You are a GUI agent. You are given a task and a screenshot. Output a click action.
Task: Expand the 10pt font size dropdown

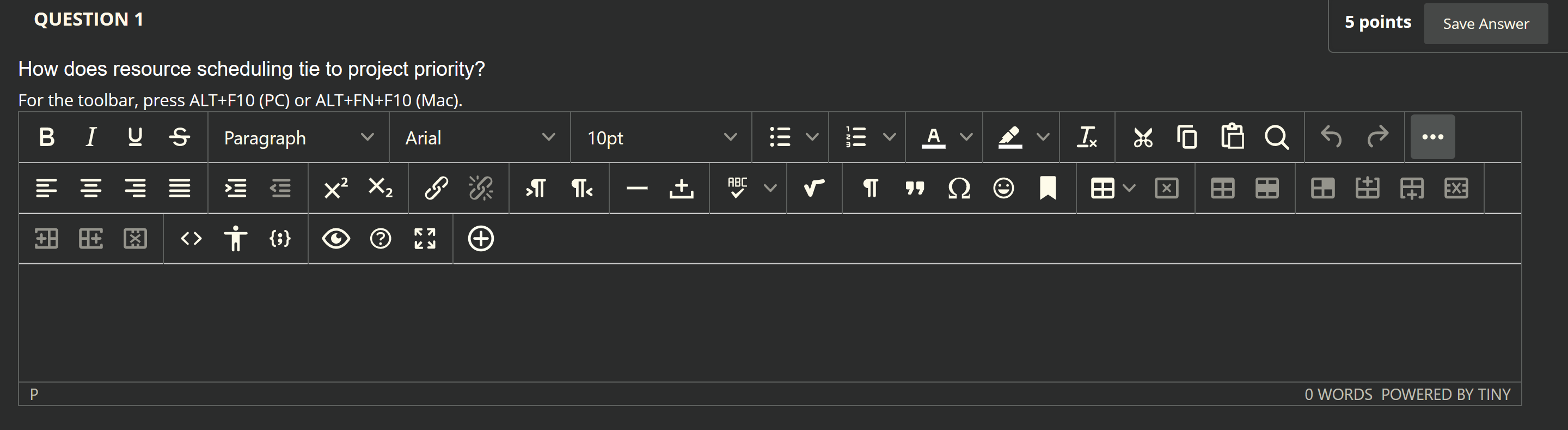point(660,138)
